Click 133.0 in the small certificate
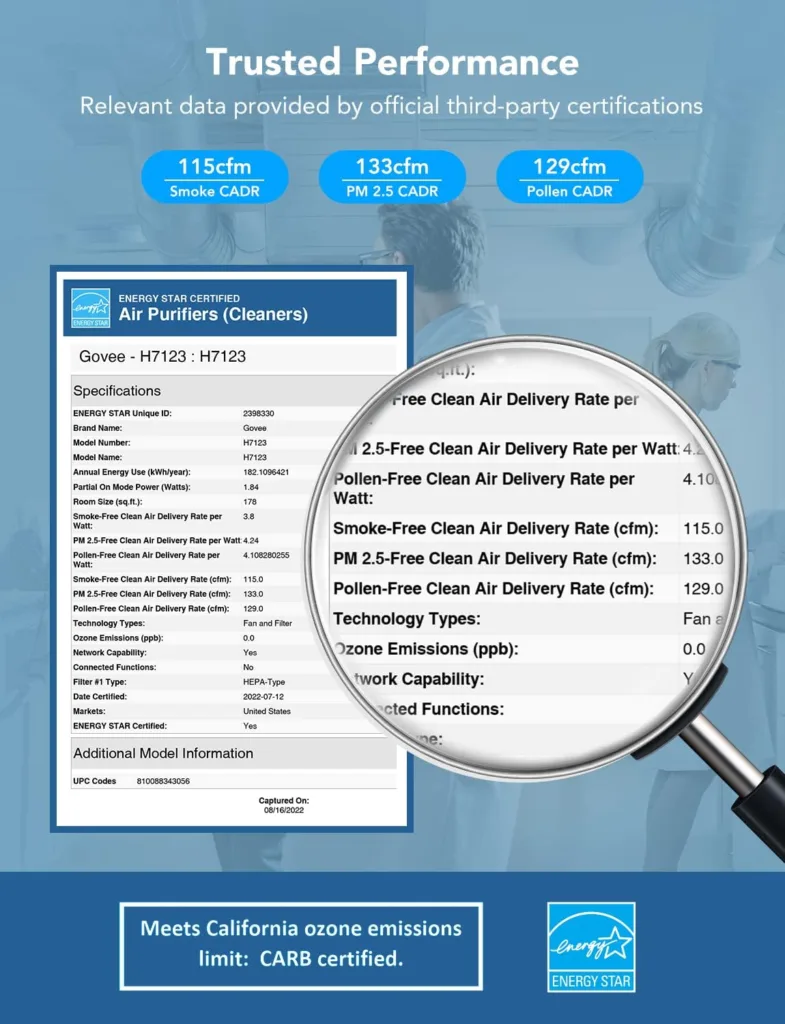 coord(253,594)
